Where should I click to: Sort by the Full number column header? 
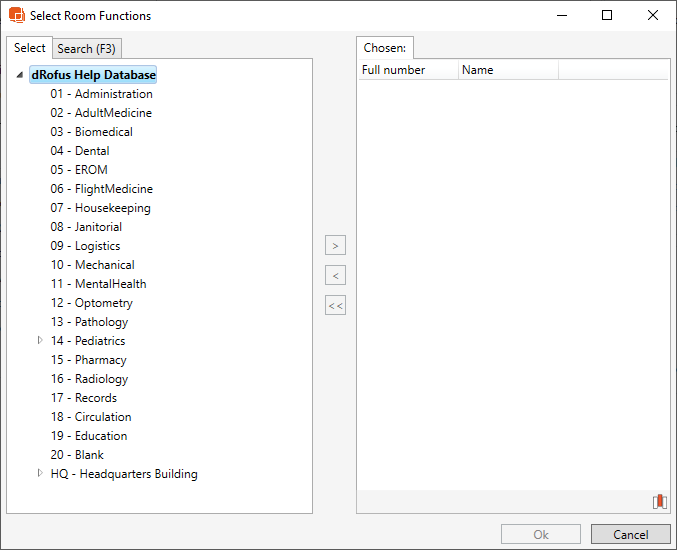pos(407,70)
